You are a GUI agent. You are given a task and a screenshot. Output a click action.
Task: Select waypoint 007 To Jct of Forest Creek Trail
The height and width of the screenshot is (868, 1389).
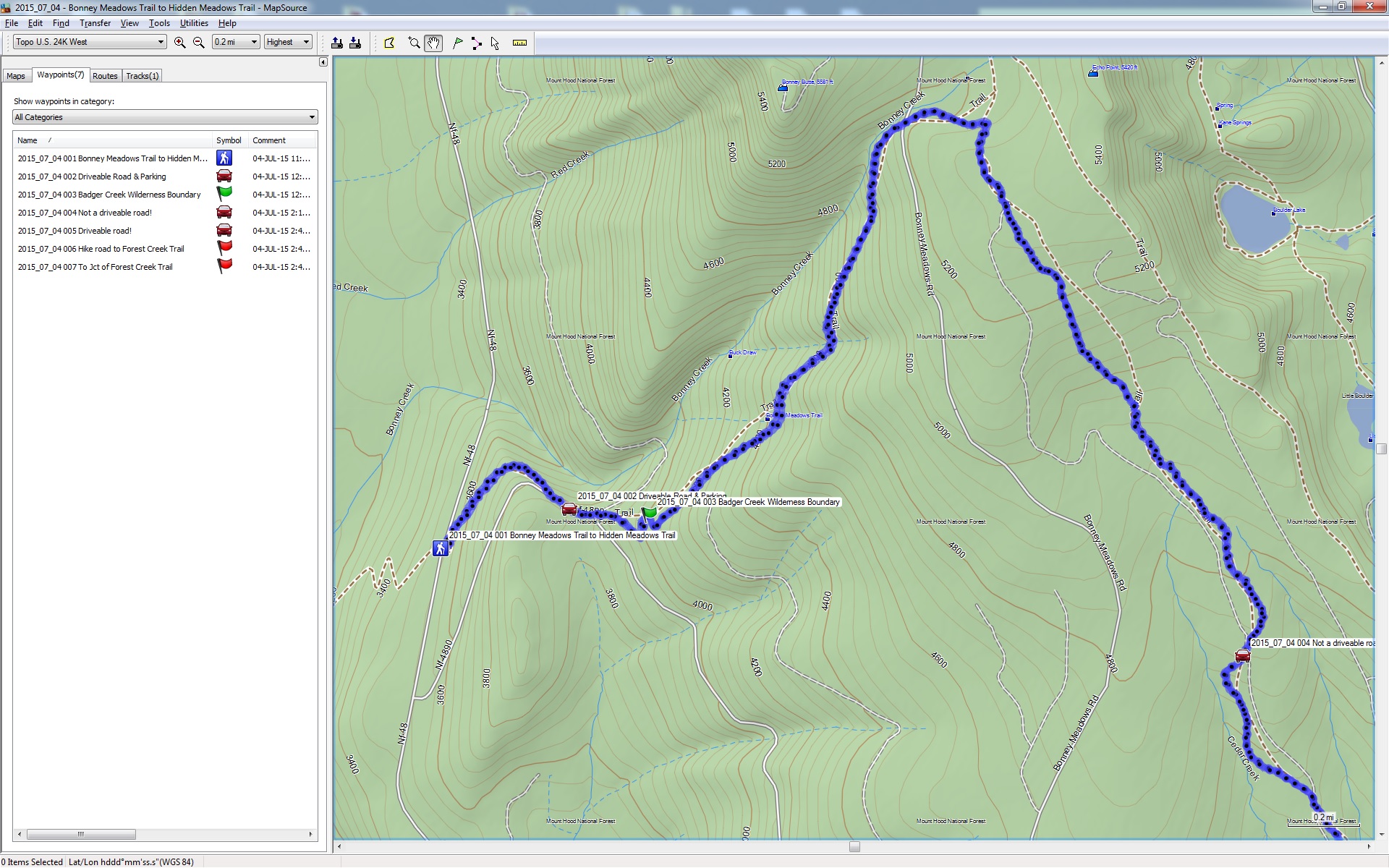165,267
